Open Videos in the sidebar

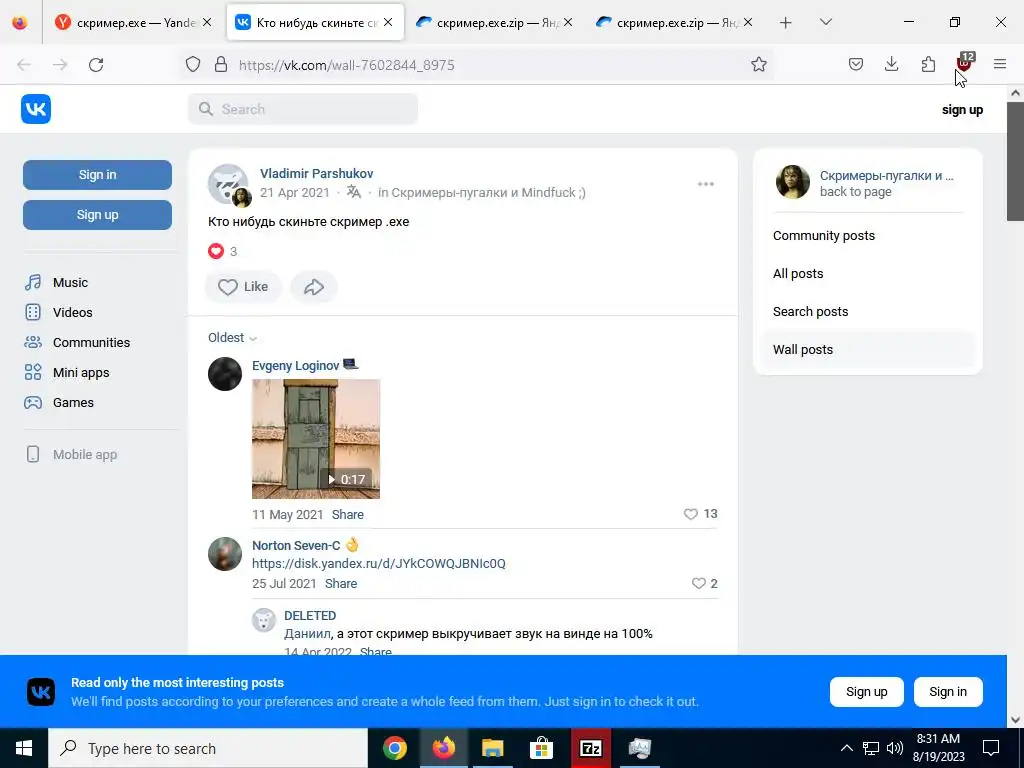(58, 313)
